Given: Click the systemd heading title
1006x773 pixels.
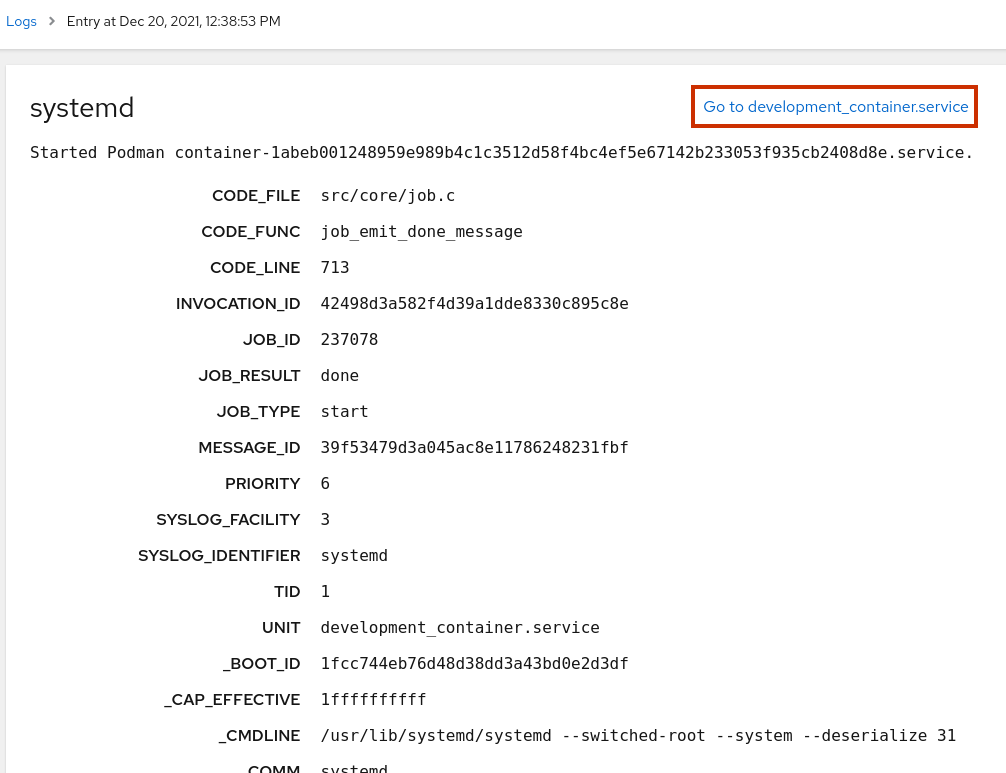Looking at the screenshot, I should [82, 108].
